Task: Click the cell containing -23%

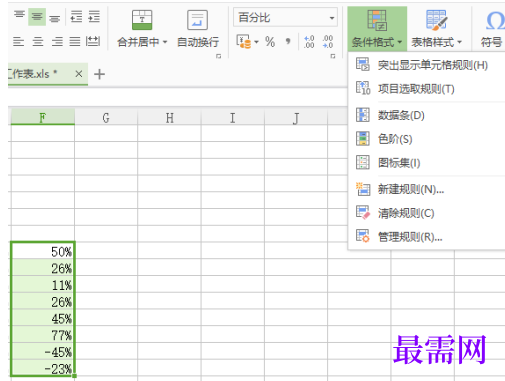Action: click(43, 368)
